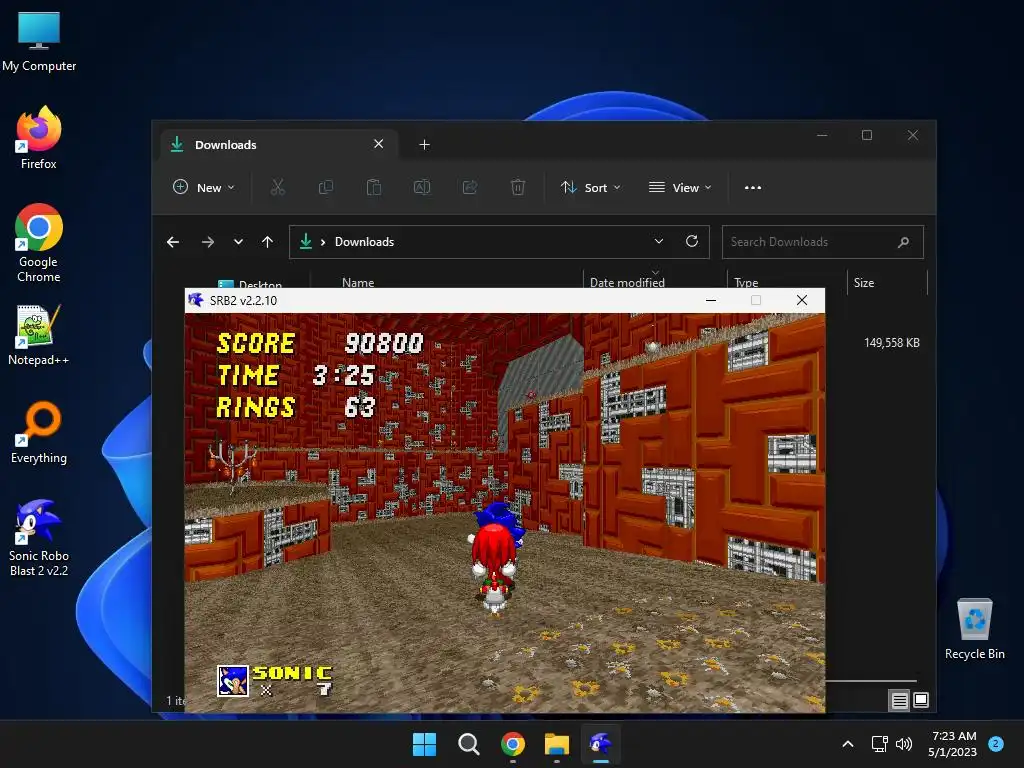The width and height of the screenshot is (1024, 768).
Task: Click the Downloads breadcrumb in address bar
Action: coord(364,242)
